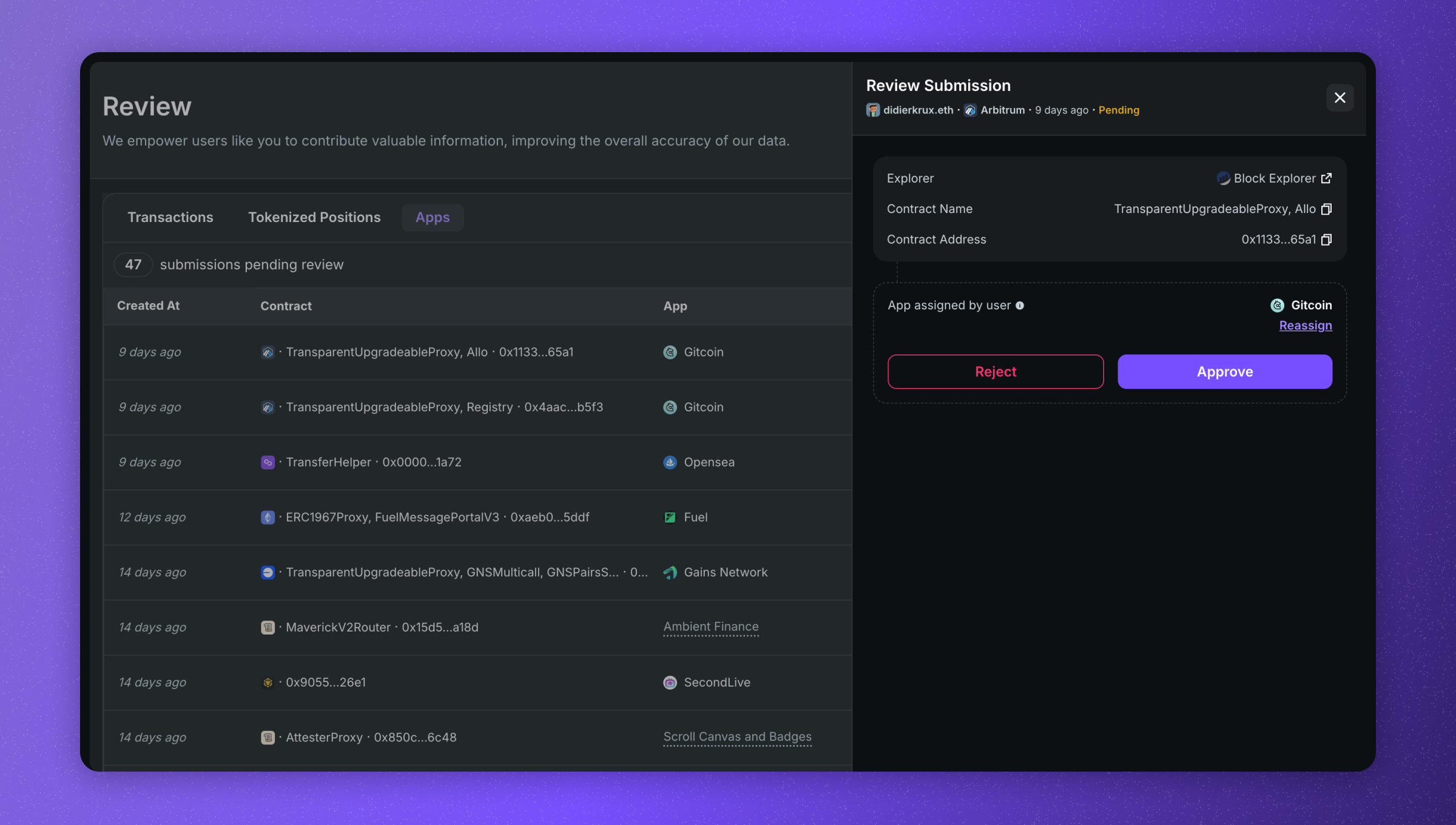This screenshot has width=1456, height=825.
Task: Click the Reassign link
Action: click(x=1305, y=326)
